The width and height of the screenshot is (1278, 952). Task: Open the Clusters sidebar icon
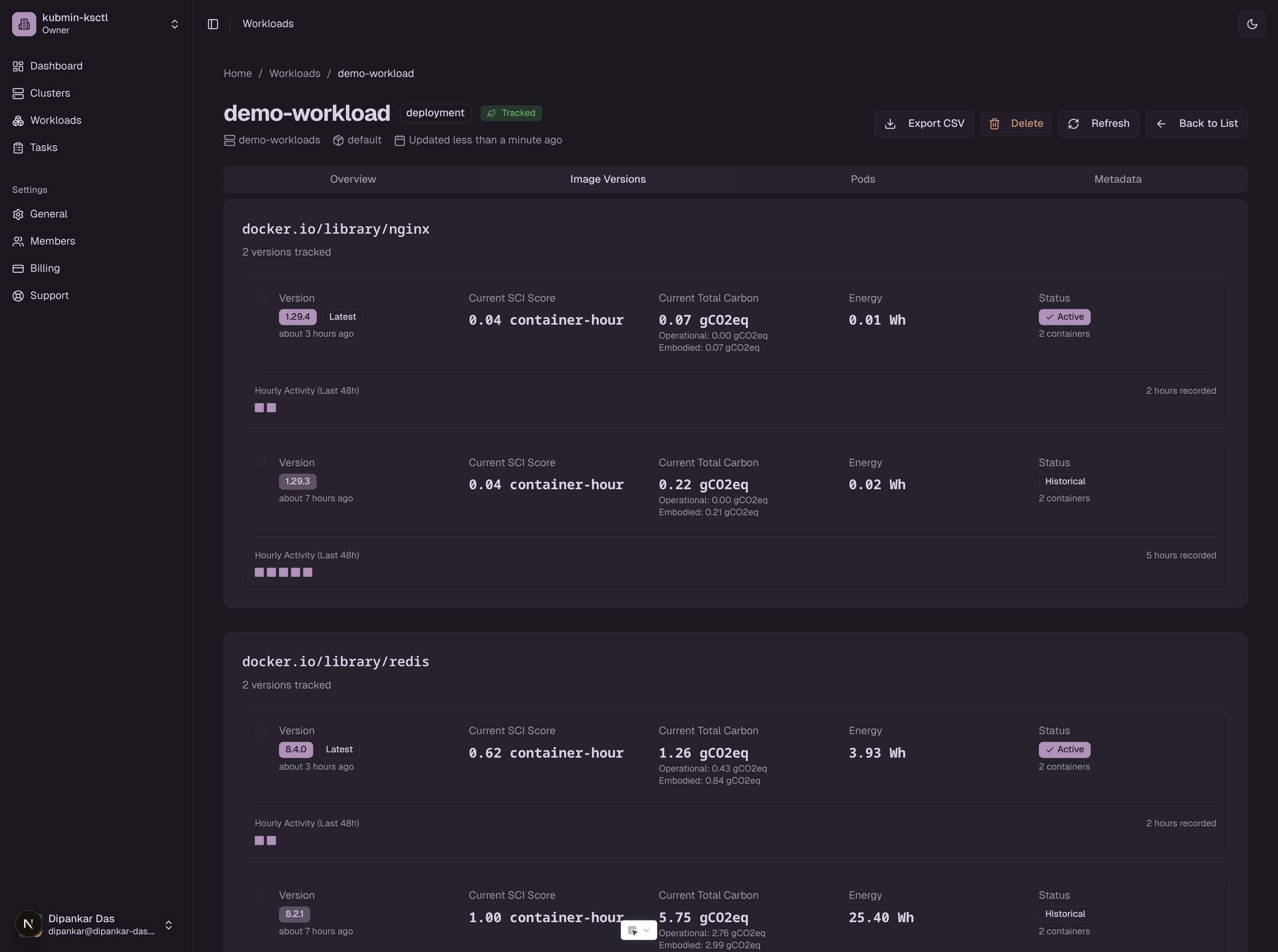point(18,93)
